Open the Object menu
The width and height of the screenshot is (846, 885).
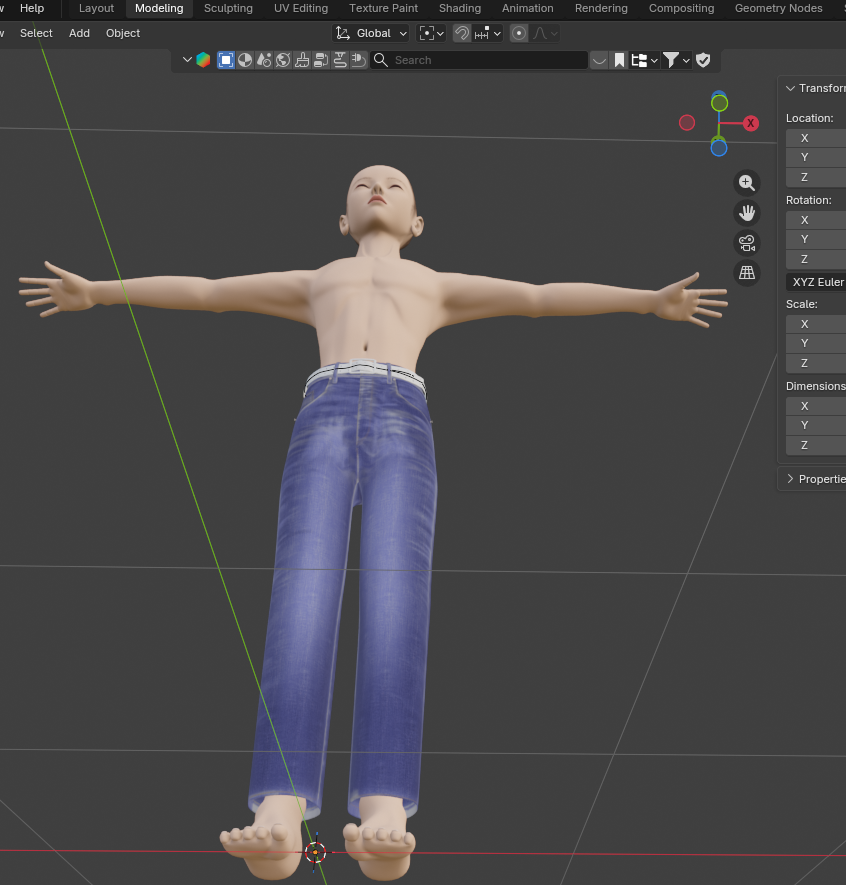click(x=122, y=33)
